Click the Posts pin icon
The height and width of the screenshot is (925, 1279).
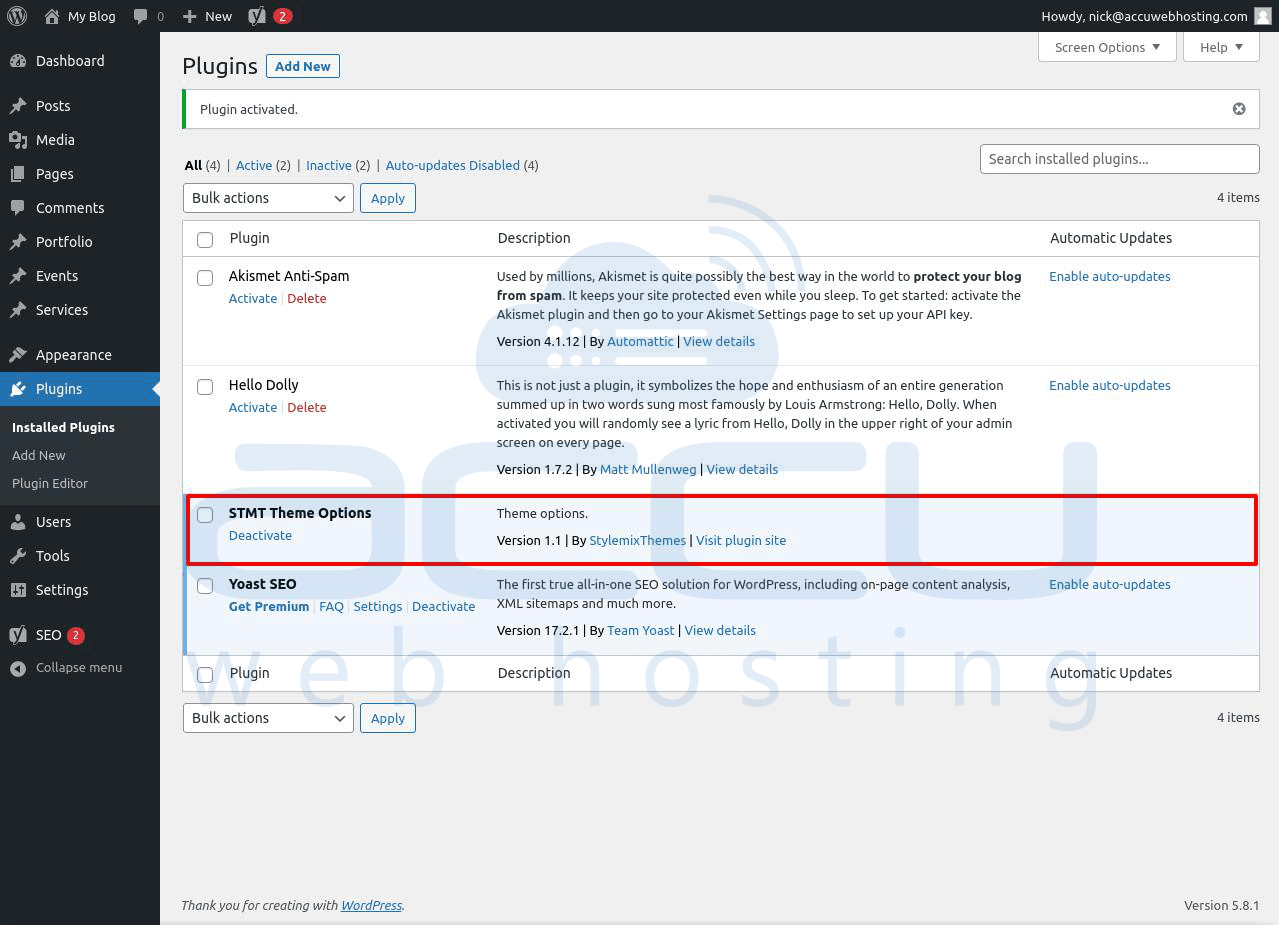[x=18, y=106]
